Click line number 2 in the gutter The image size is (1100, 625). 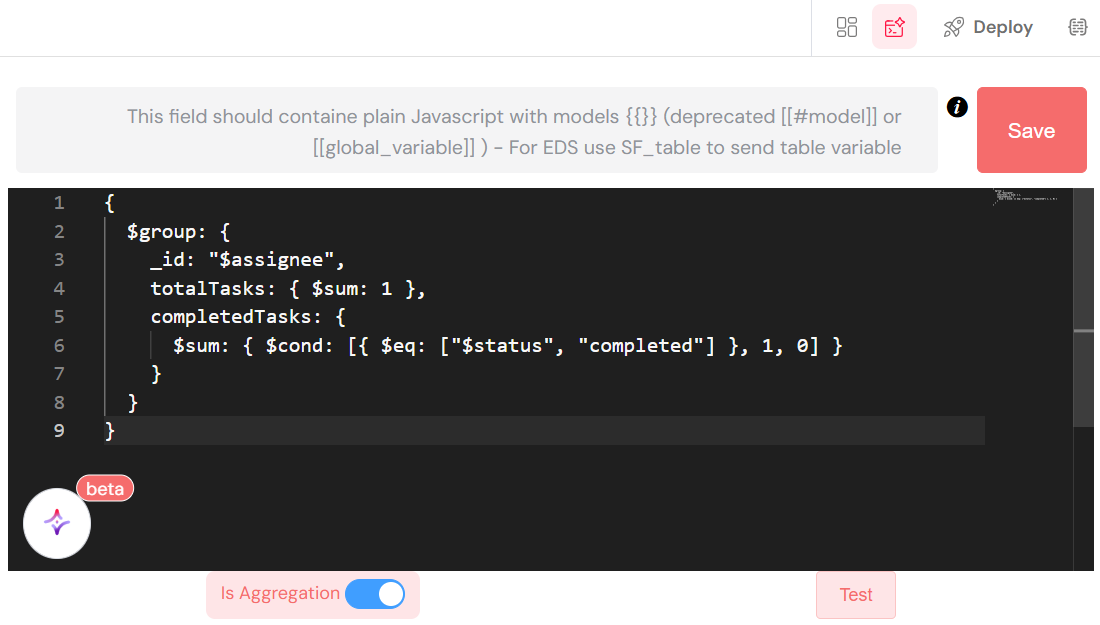58,232
